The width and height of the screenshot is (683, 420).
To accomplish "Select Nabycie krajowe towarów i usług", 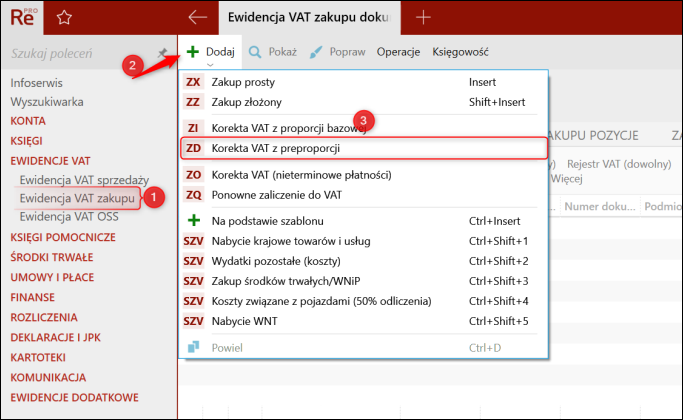I will coord(364,241).
